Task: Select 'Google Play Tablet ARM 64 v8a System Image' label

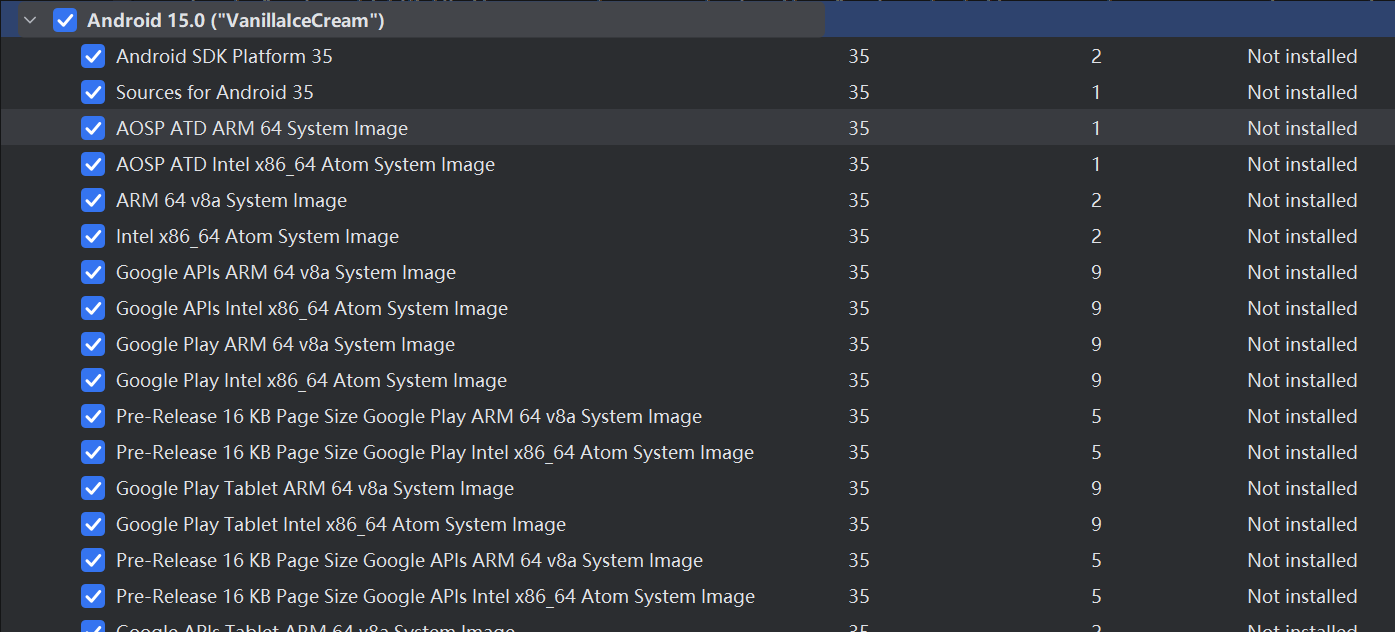Action: click(315, 488)
